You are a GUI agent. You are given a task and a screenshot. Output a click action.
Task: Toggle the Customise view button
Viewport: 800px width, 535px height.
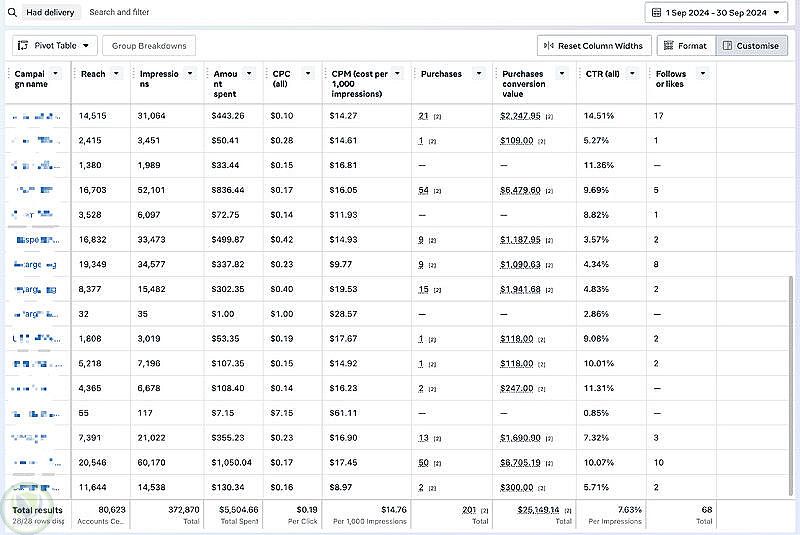754,45
